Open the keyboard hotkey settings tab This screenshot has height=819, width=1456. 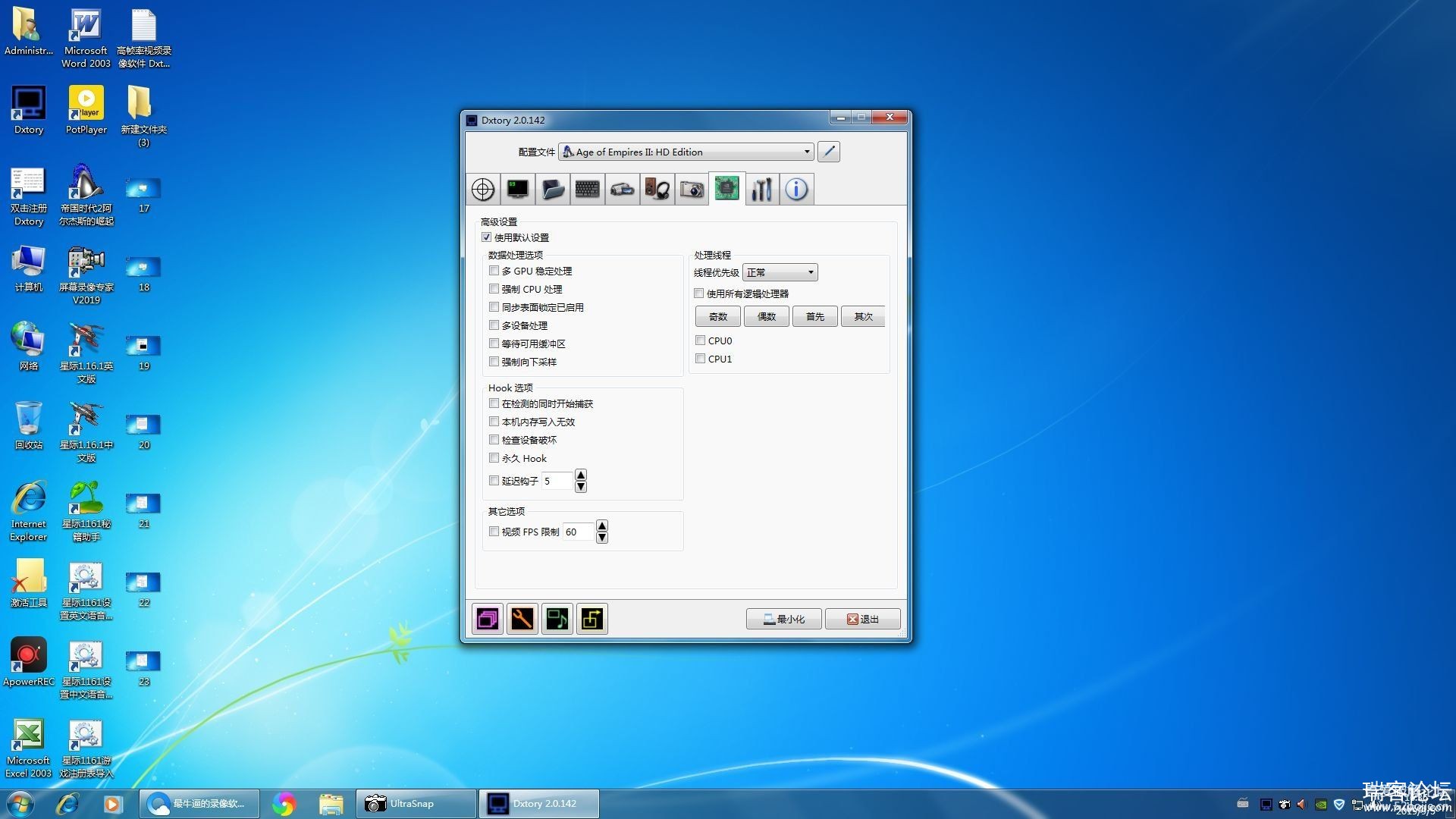click(588, 189)
